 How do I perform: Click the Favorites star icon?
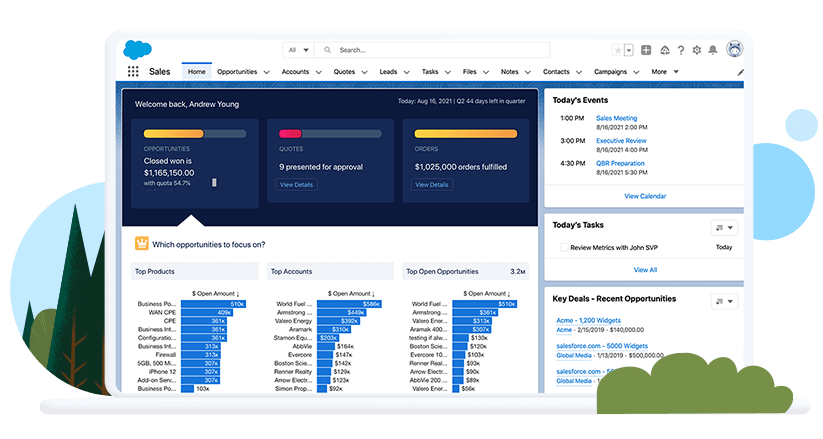[617, 50]
